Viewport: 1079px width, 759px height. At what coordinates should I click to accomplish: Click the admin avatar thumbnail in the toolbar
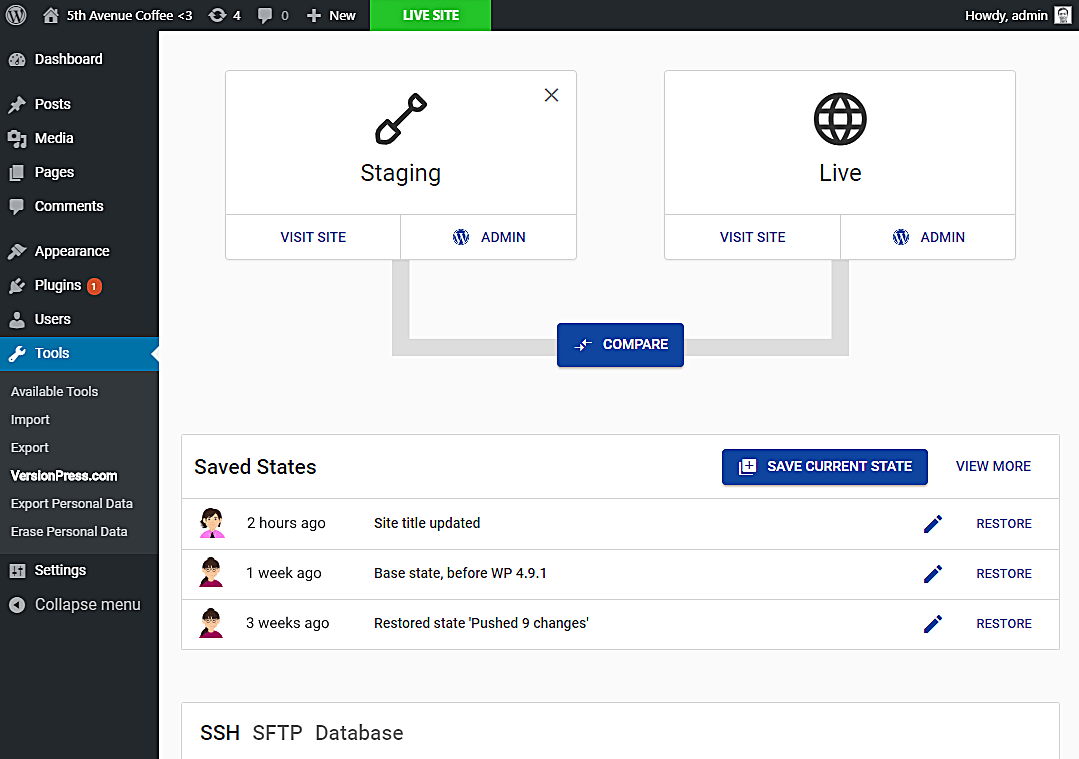[x=1062, y=15]
